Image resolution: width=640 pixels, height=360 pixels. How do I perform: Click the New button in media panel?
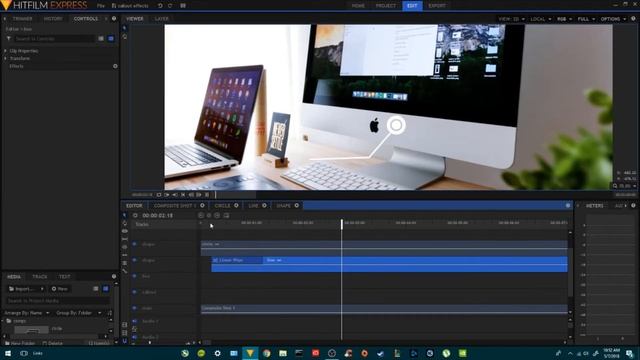point(60,289)
